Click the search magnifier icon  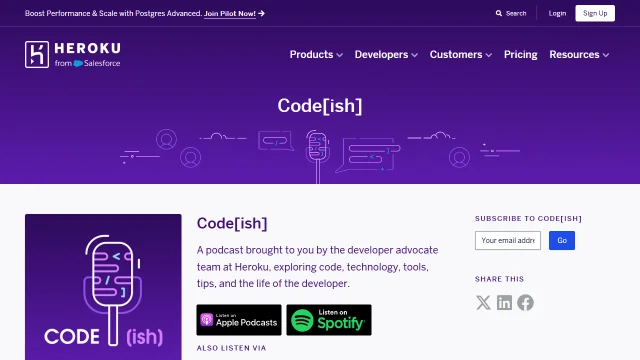tap(499, 13)
